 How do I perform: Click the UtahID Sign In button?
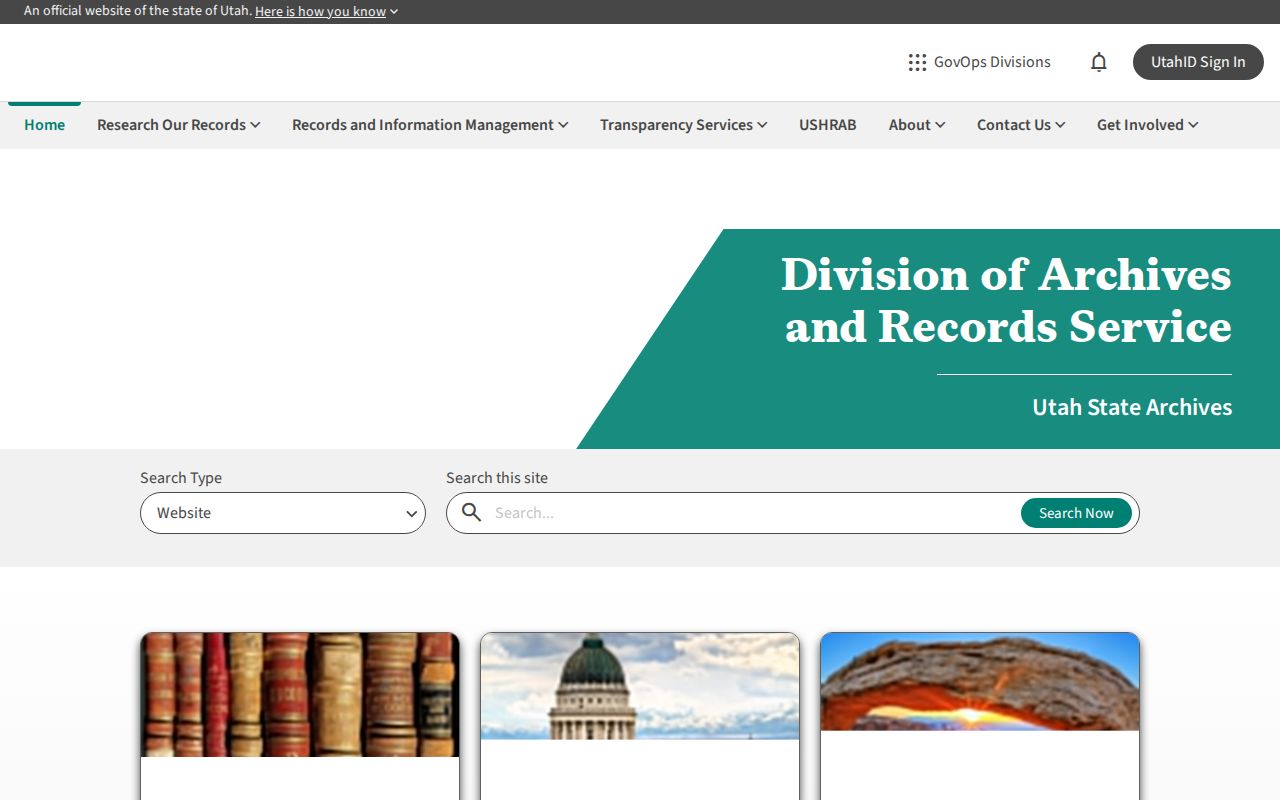coord(1198,62)
